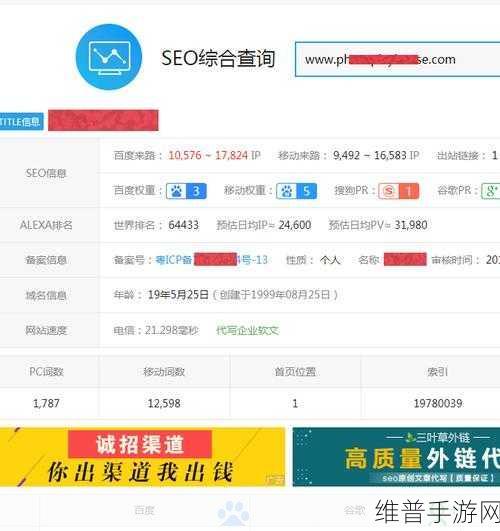500x531 pixels.
Task: Click the 备案信息 row label
Action: click(46, 260)
